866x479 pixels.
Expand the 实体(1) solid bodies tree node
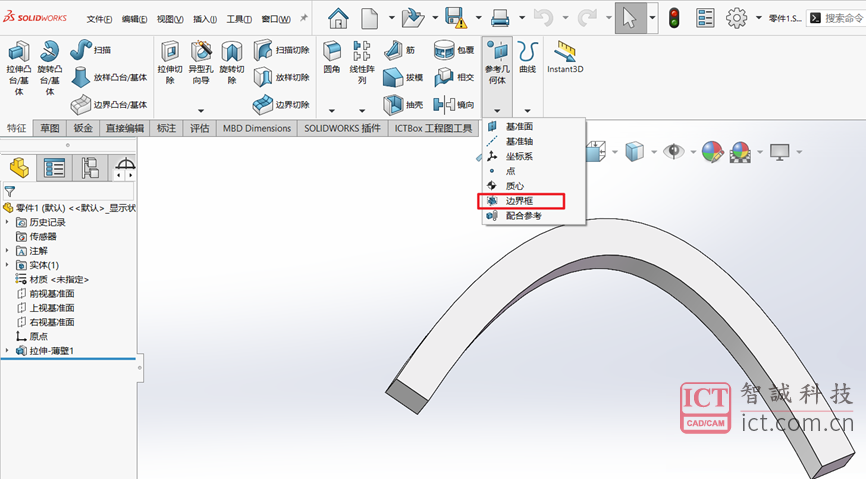tap(8, 265)
